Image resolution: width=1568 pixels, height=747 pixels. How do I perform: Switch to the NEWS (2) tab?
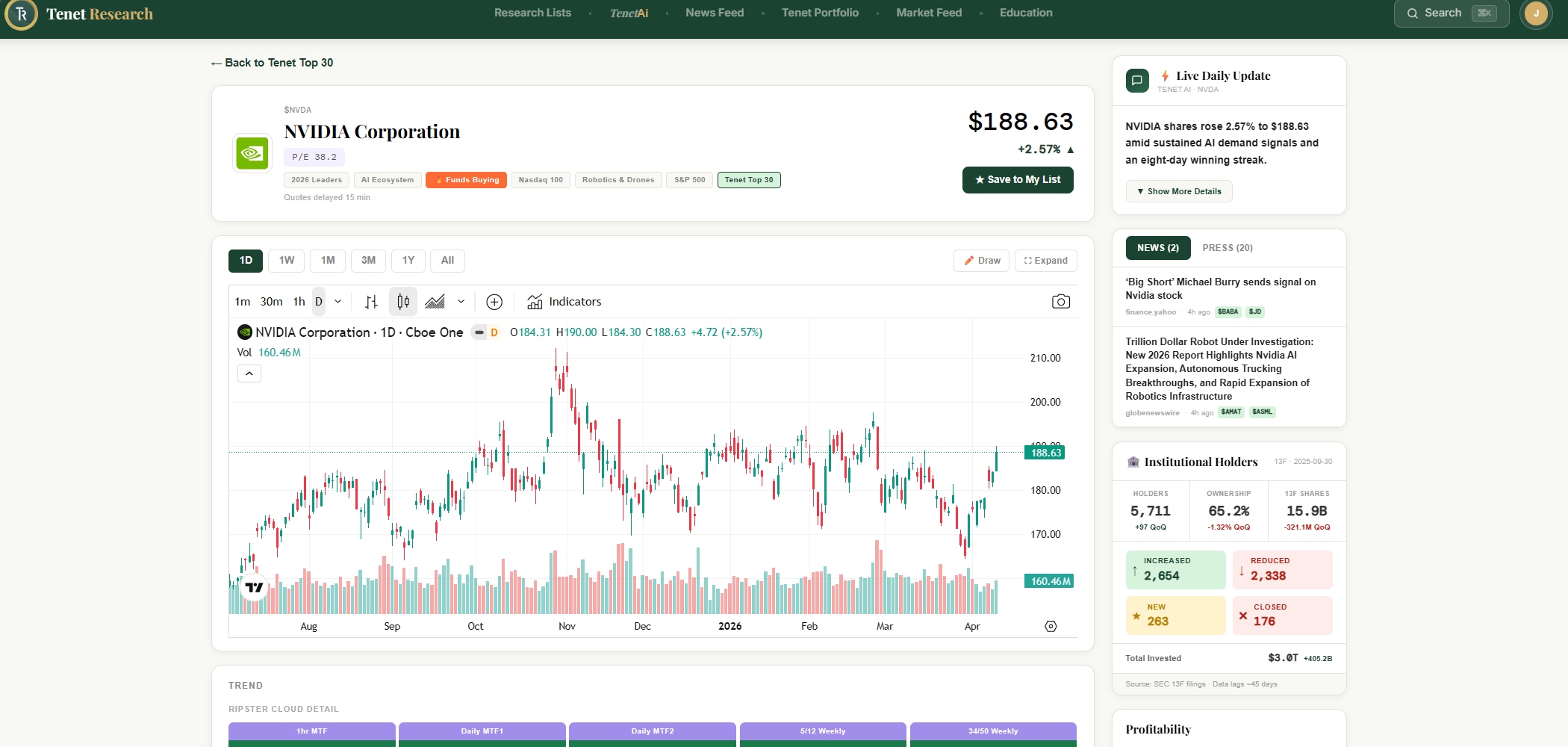pyautogui.click(x=1158, y=248)
